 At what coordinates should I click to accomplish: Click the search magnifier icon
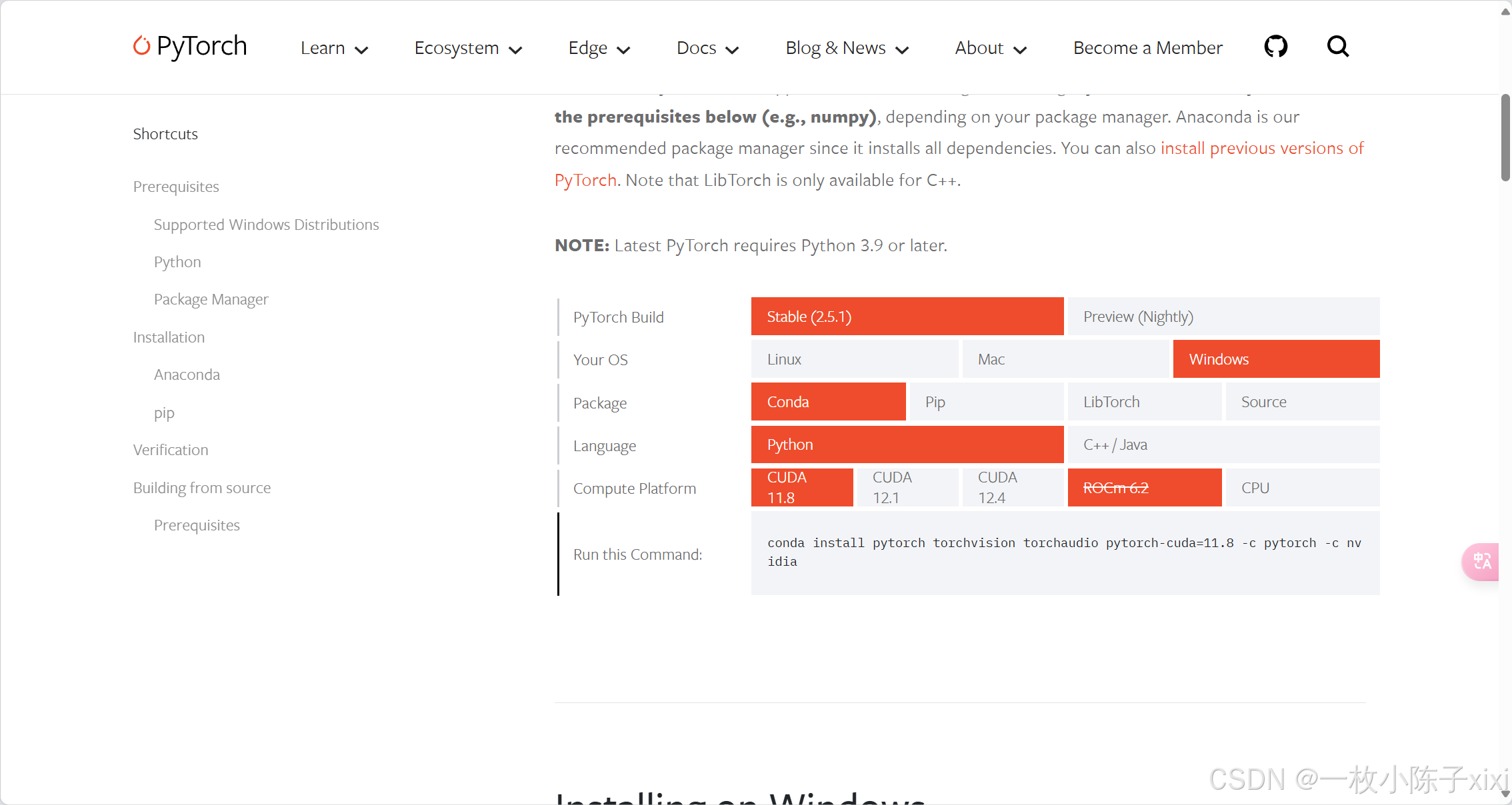(x=1337, y=47)
